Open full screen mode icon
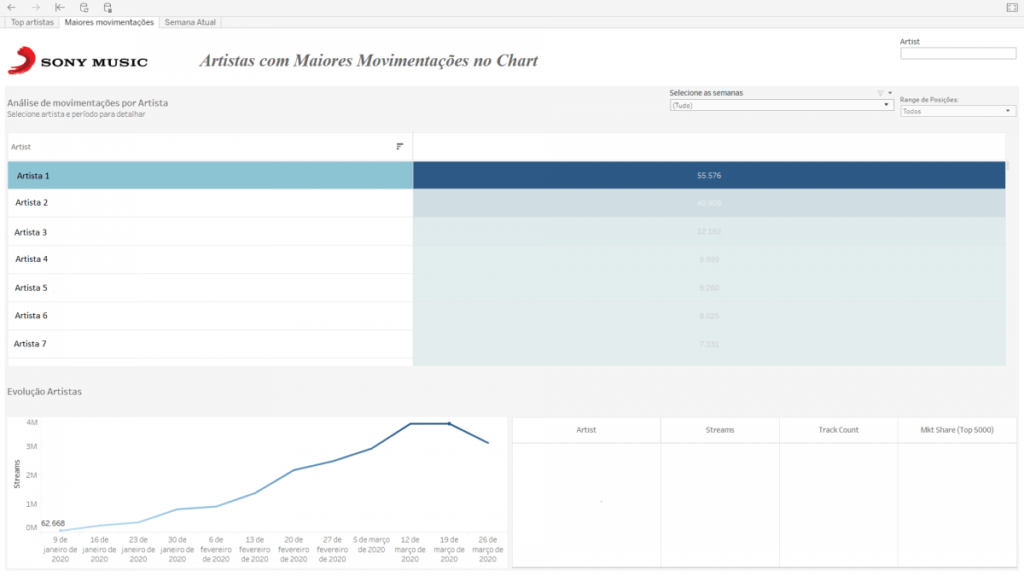 pos(1012,7)
